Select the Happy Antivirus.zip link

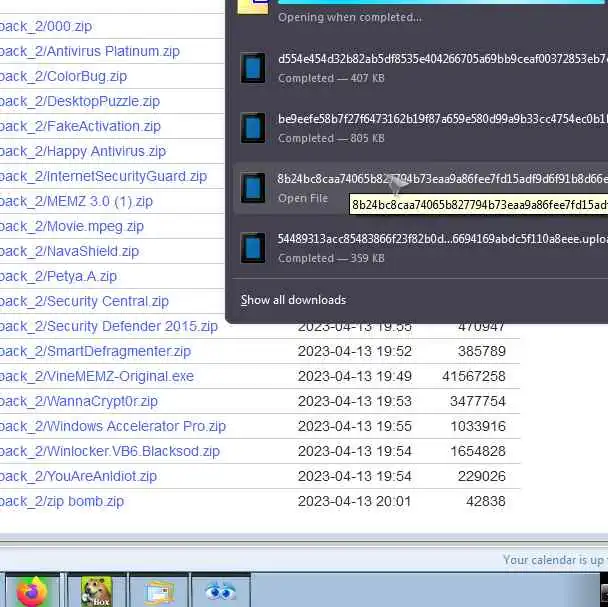tap(83, 151)
